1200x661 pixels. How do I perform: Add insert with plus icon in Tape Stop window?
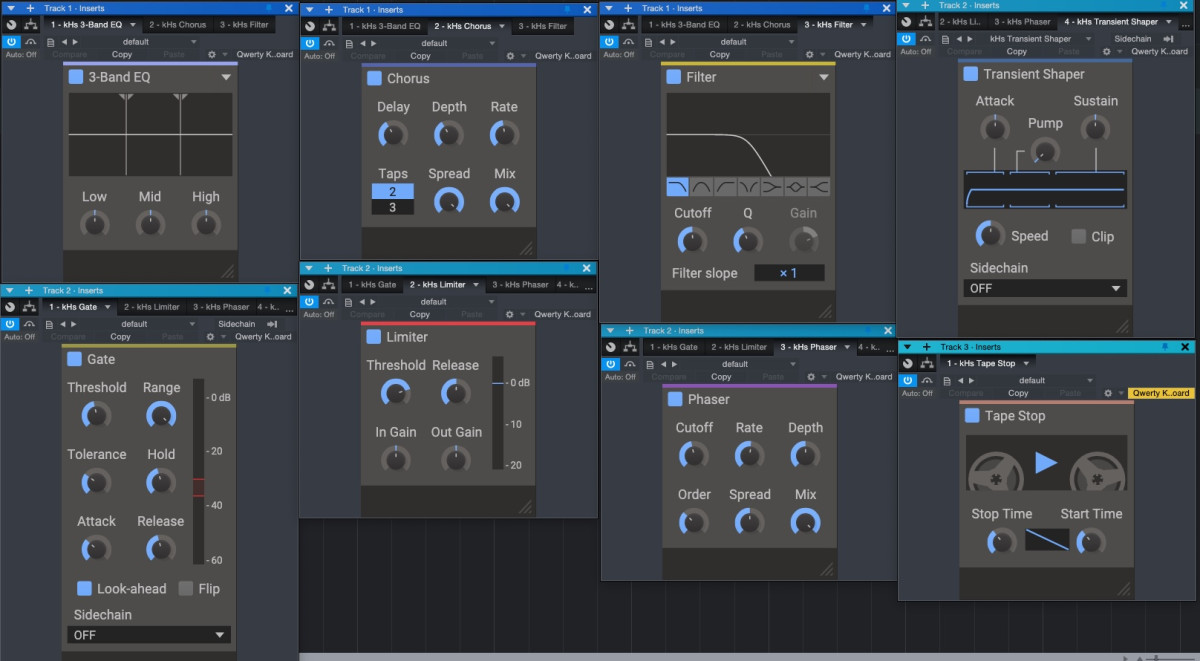tap(926, 347)
